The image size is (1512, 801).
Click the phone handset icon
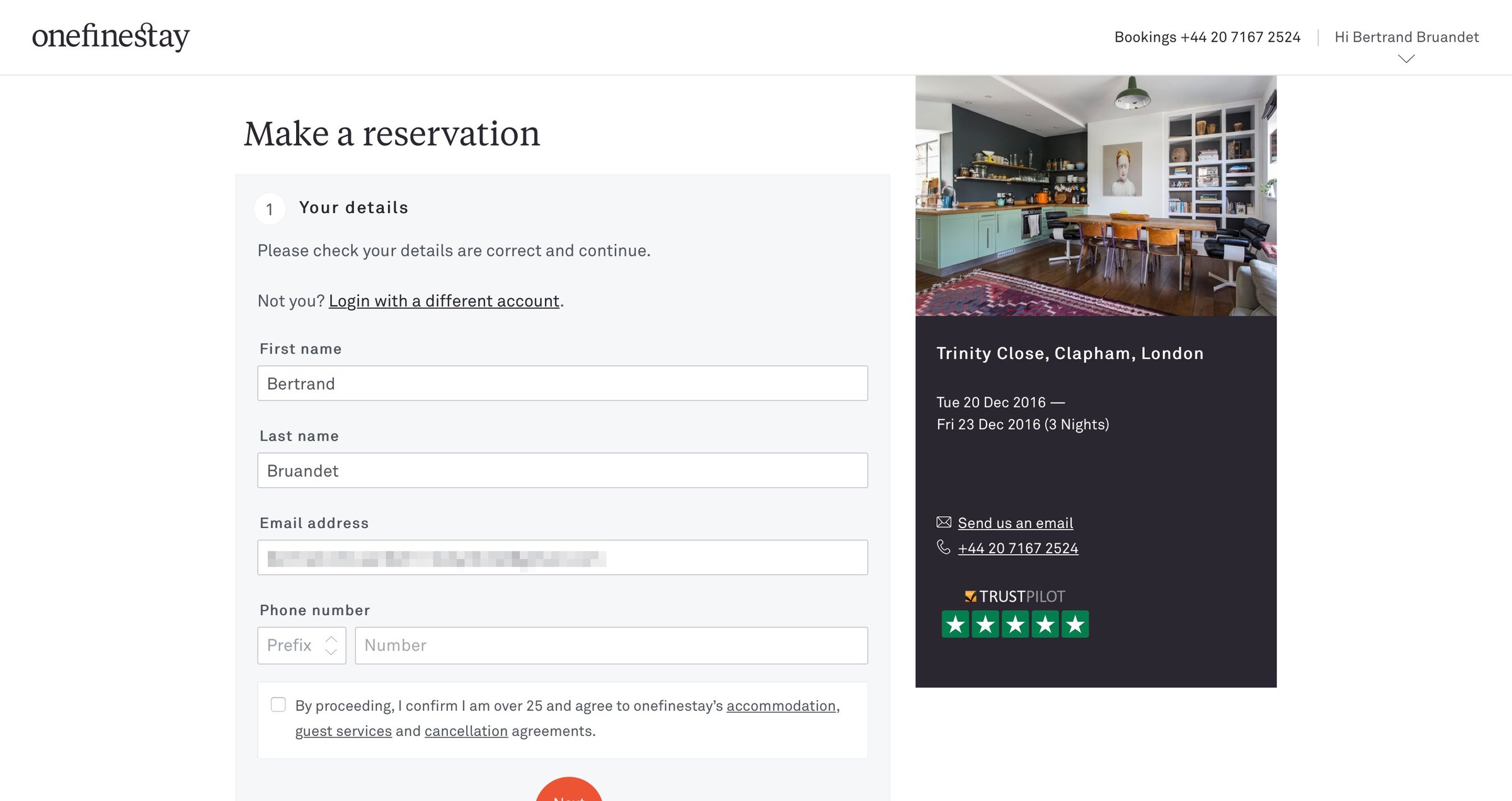tap(943, 547)
